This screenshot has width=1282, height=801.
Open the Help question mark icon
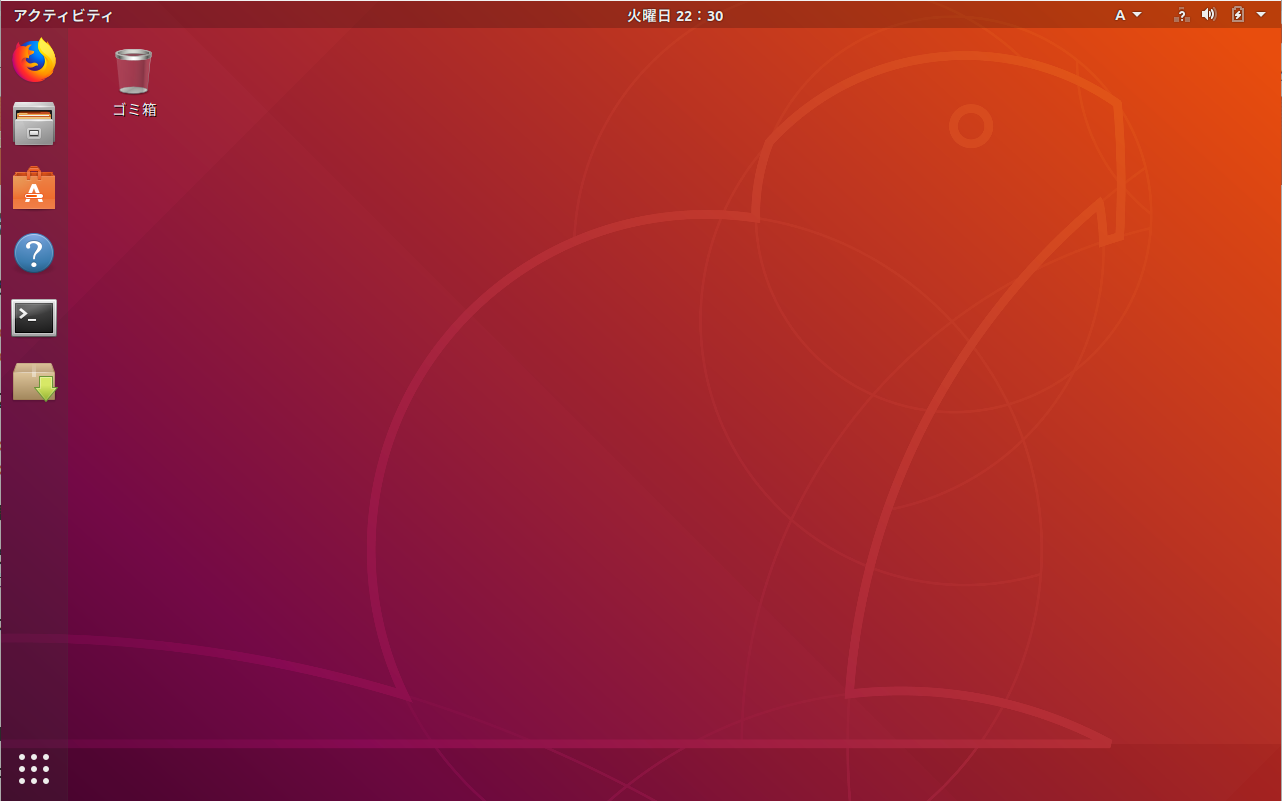34,253
